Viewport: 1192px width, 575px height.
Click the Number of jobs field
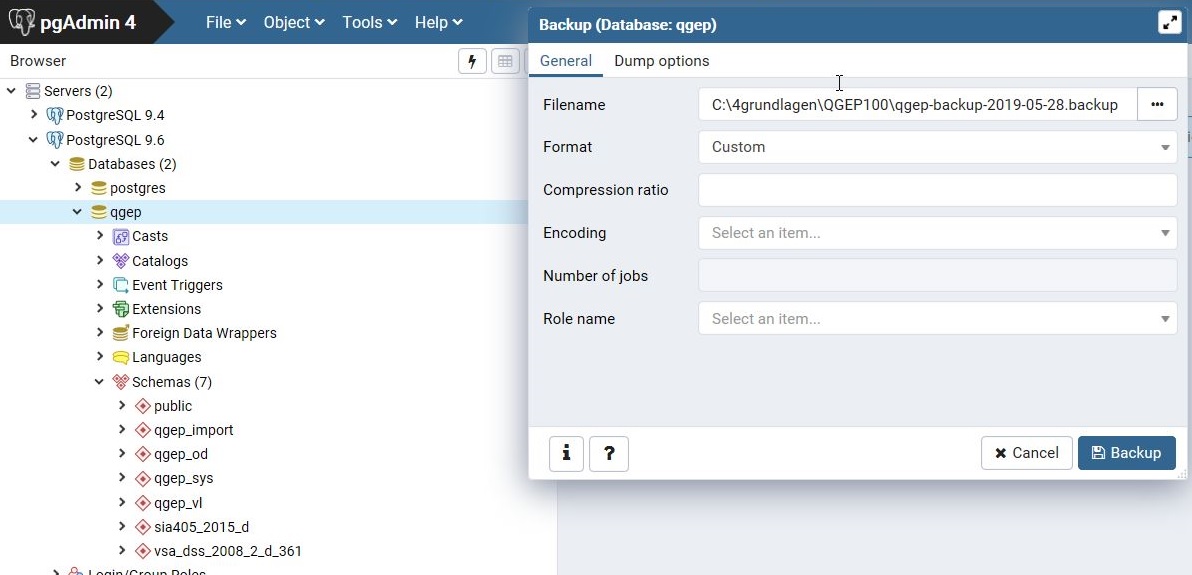(x=937, y=275)
